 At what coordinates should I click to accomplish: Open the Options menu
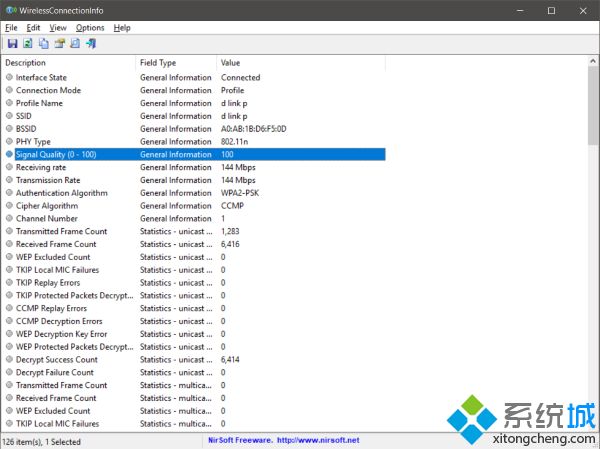click(90, 28)
